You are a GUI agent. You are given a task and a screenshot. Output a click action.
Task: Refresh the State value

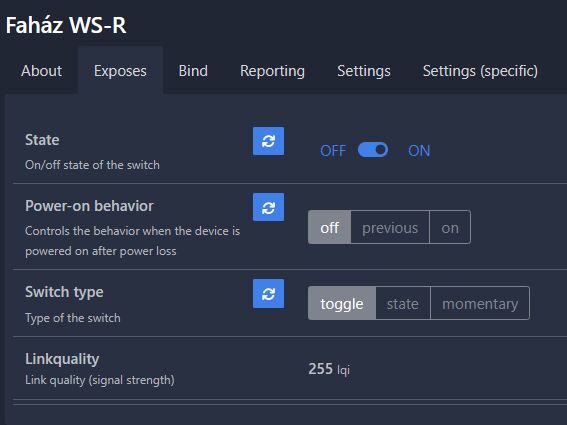(268, 141)
